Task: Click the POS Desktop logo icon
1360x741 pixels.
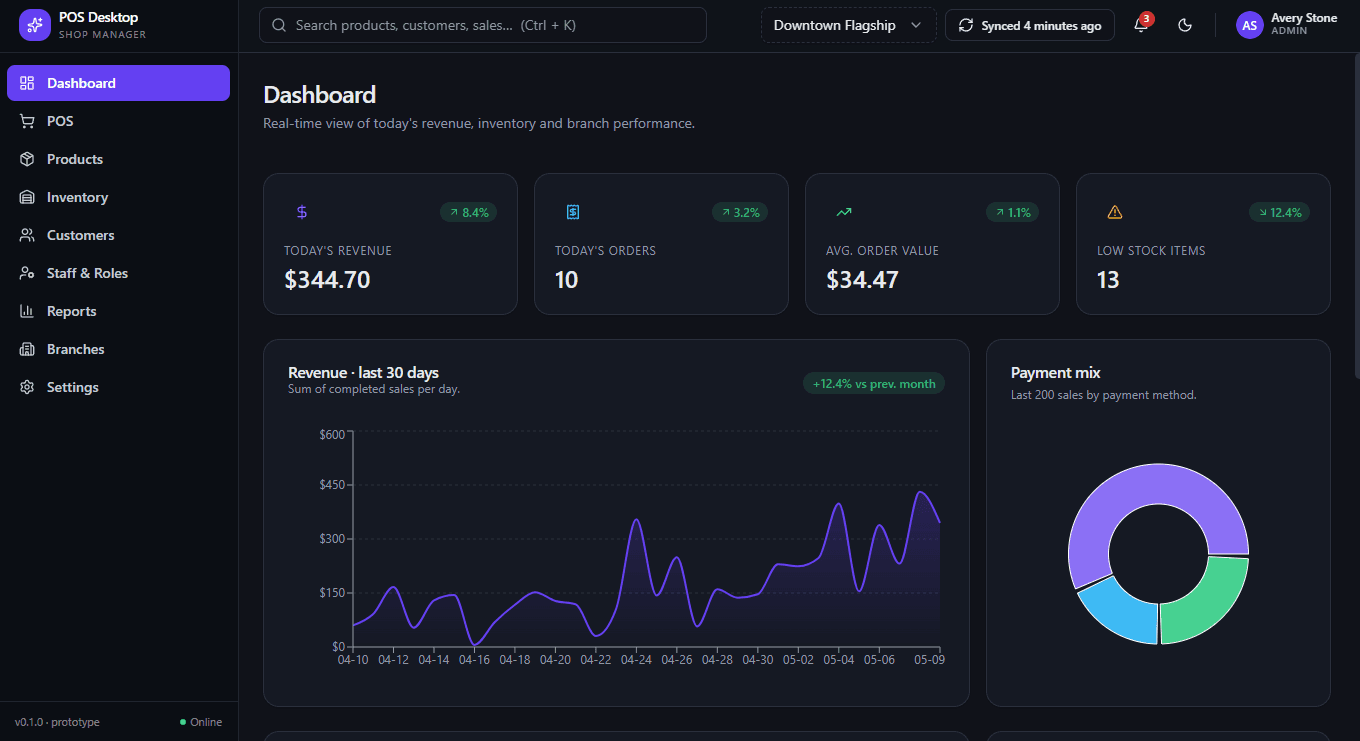Action: (x=34, y=25)
